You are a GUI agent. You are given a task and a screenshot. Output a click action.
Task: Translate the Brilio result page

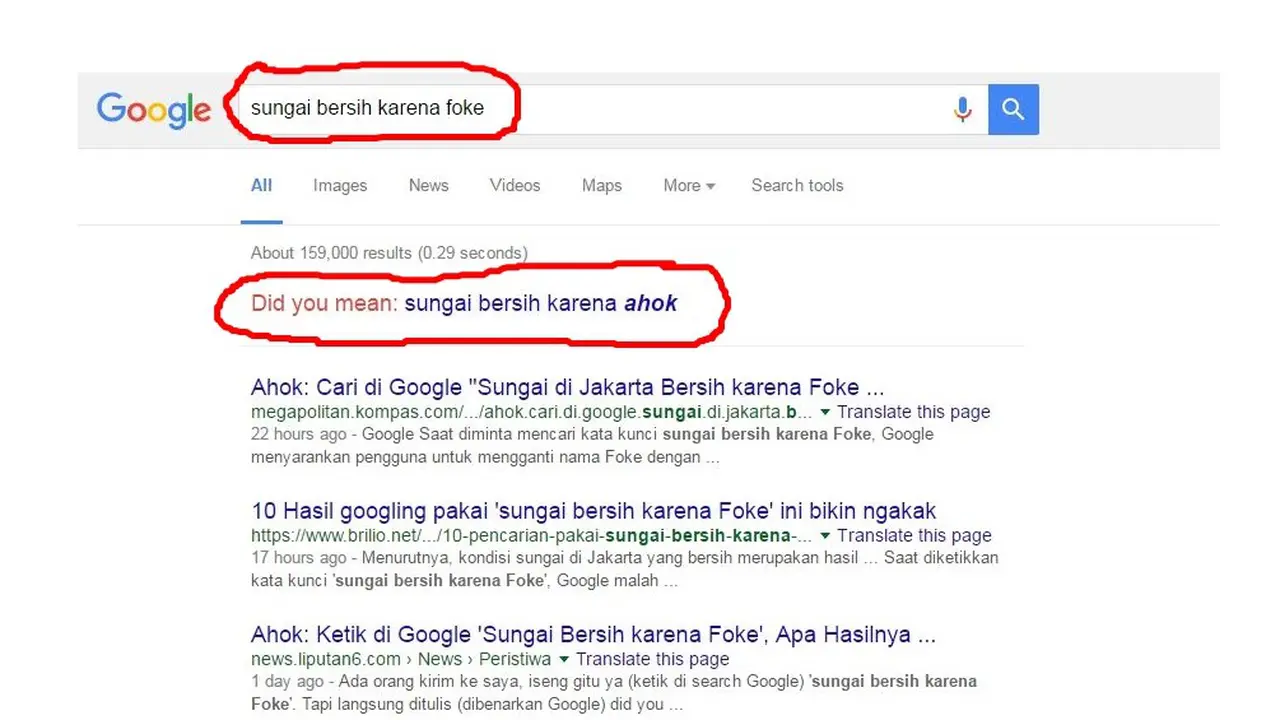[x=914, y=536]
